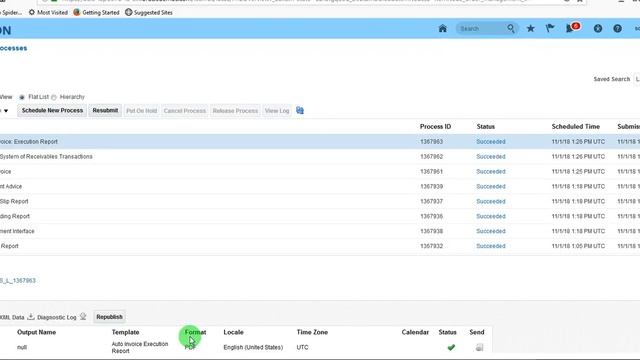This screenshot has width=640, height=360.
Task: Sort by Status column header in process table
Action: (x=485, y=127)
